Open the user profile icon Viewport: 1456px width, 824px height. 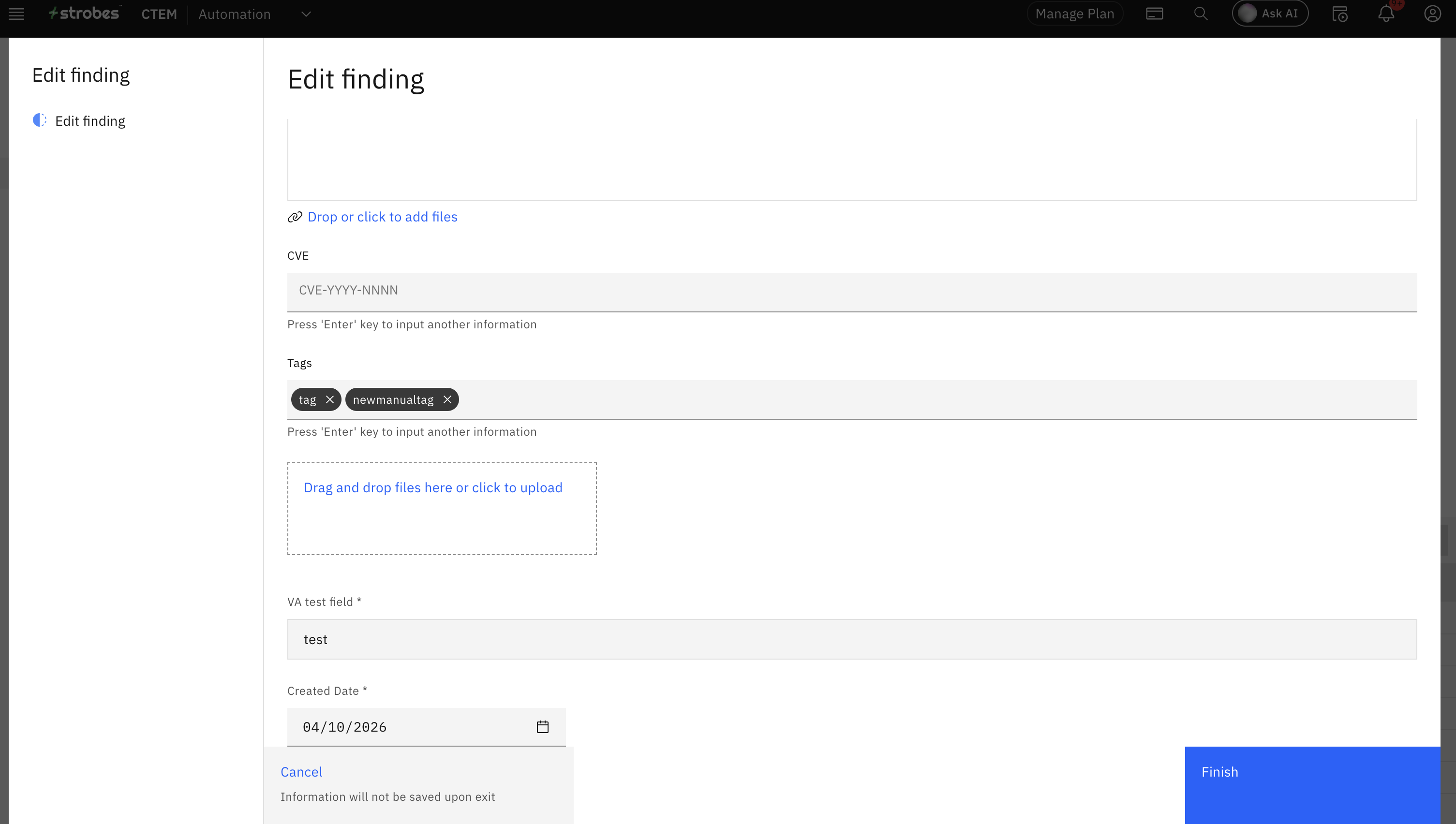(1432, 14)
